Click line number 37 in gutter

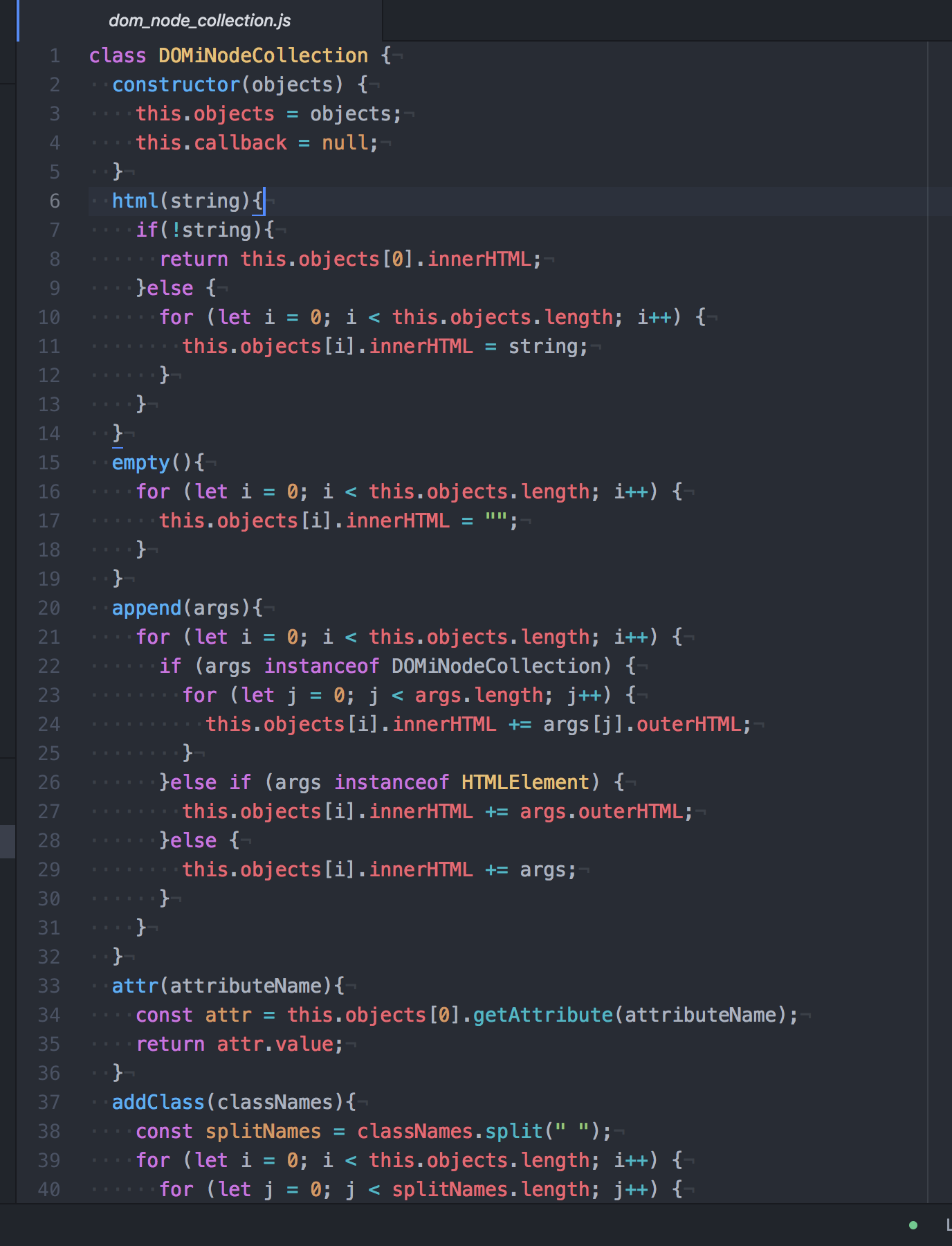click(49, 1102)
